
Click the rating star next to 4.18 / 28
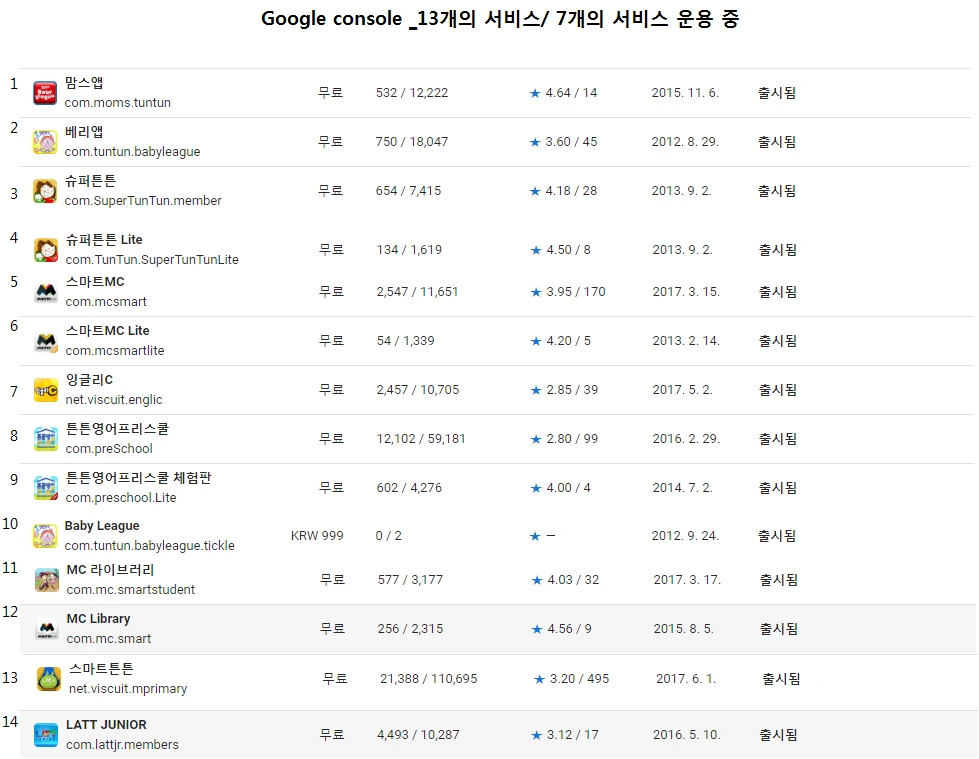click(x=535, y=191)
